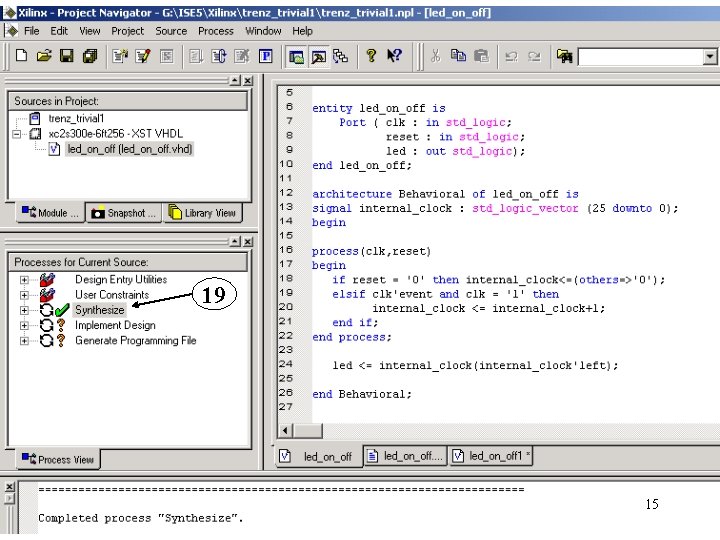Screen dimensions: 720x540
Task: Click the Save All toolbar icon
Action: coord(90,56)
